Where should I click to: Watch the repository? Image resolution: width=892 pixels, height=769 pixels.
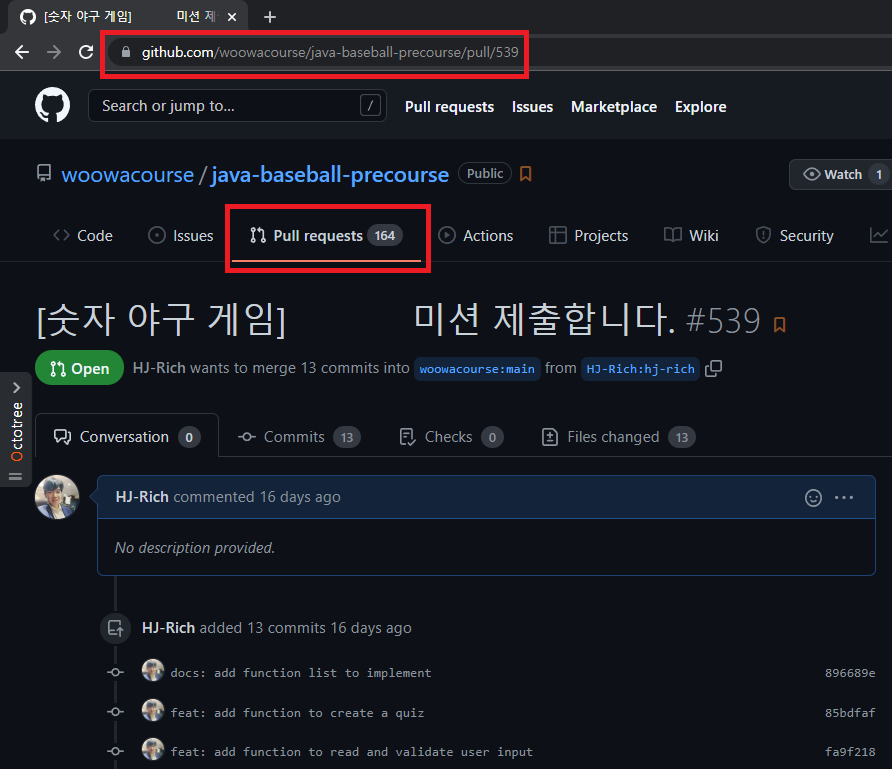pyautogui.click(x=833, y=174)
